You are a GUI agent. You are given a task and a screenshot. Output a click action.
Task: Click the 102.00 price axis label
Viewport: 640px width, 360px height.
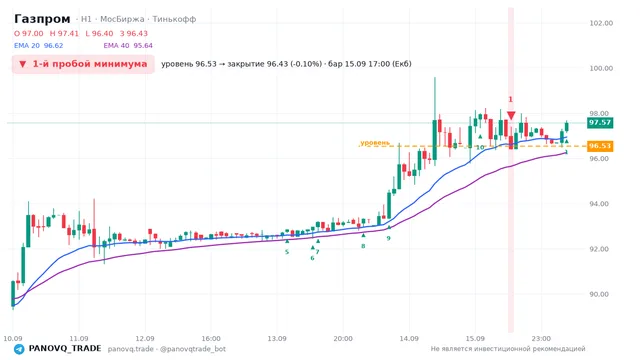tap(601, 23)
